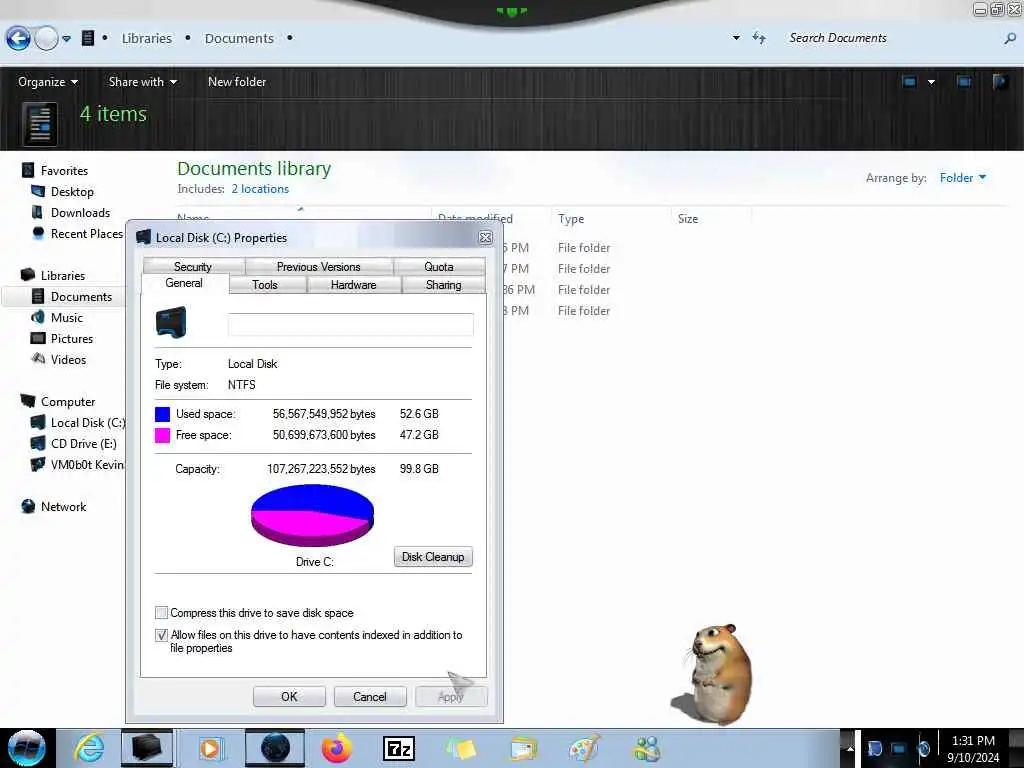Sort by the Type column header
The width and height of the screenshot is (1024, 768).
click(571, 219)
